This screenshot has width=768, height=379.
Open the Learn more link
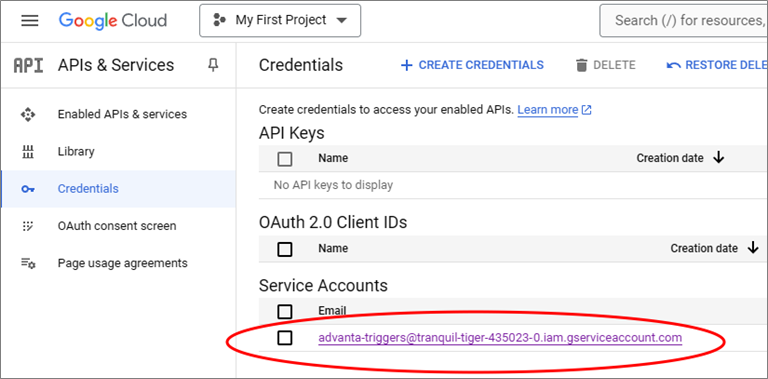(x=548, y=110)
